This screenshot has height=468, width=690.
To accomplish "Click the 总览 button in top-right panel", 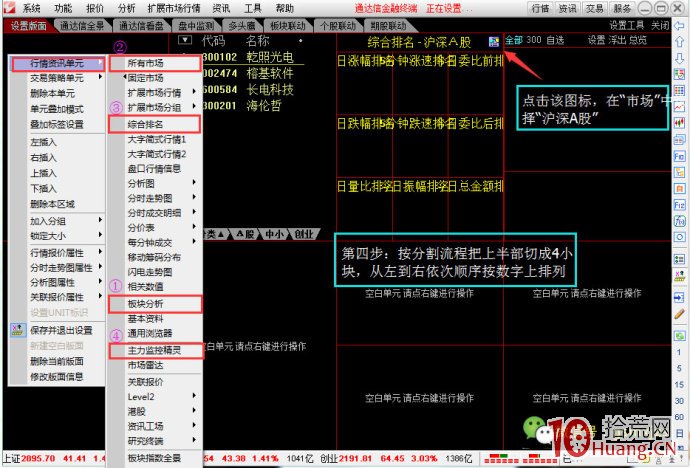I will tap(638, 40).
